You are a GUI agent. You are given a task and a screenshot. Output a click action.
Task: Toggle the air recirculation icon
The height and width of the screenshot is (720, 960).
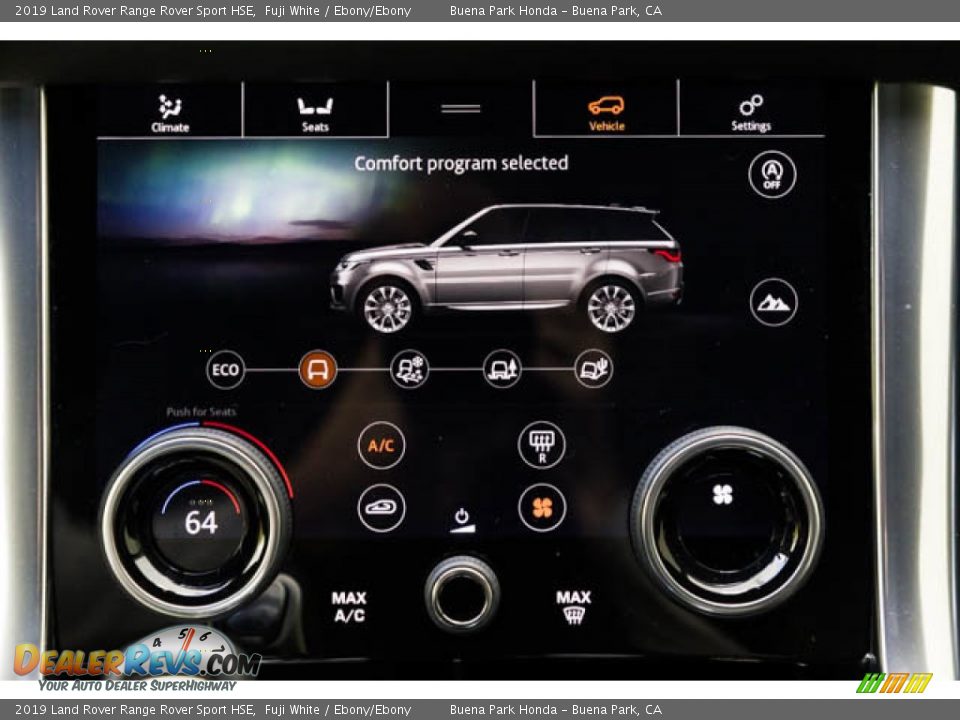click(x=381, y=508)
